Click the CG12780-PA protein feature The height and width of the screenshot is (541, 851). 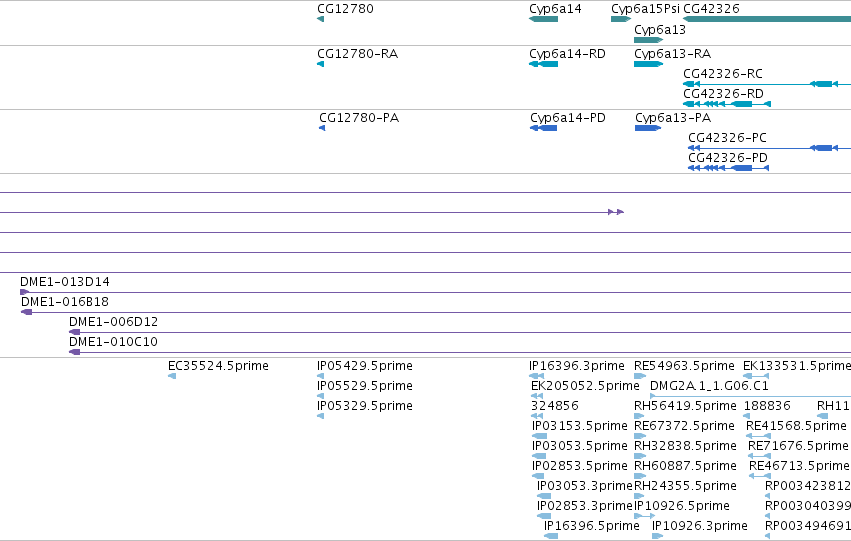(322, 128)
